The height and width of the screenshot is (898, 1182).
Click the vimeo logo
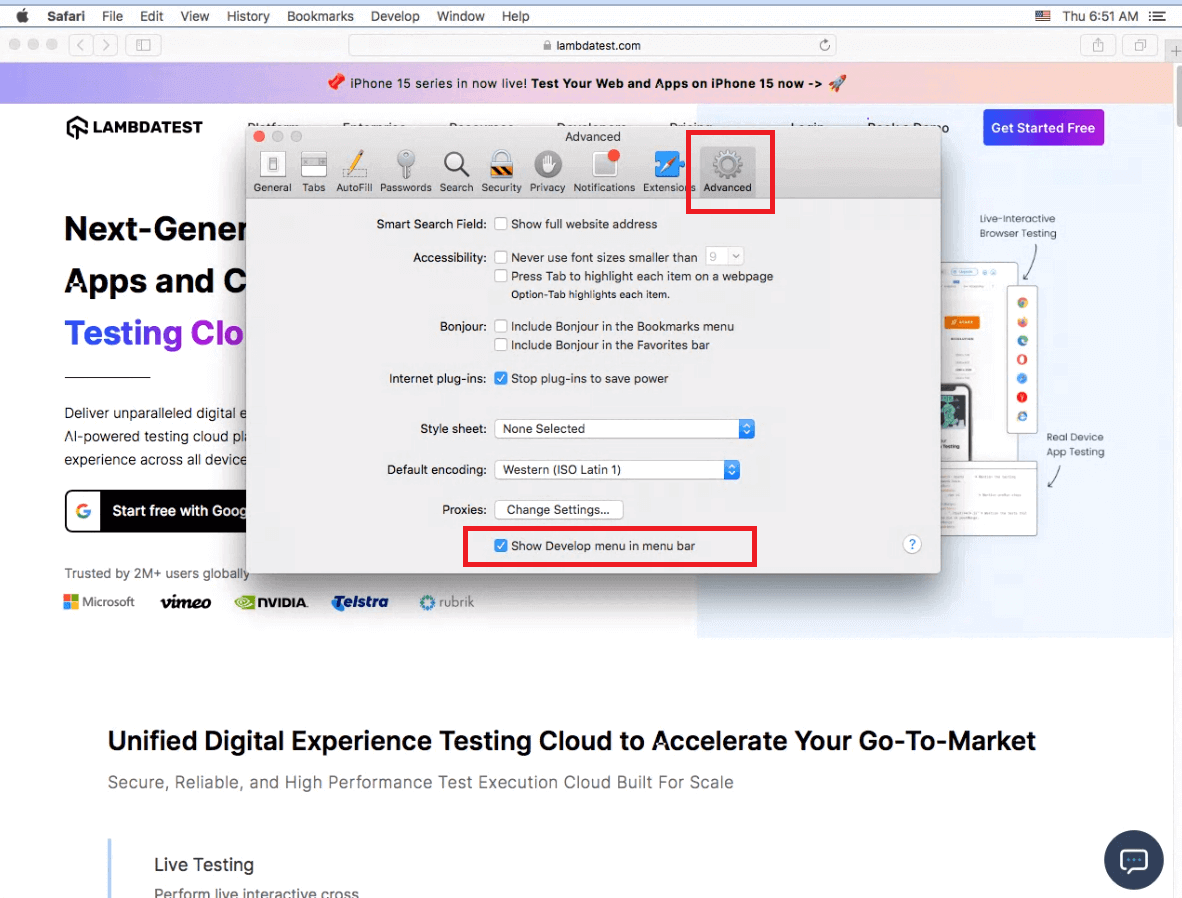point(185,602)
